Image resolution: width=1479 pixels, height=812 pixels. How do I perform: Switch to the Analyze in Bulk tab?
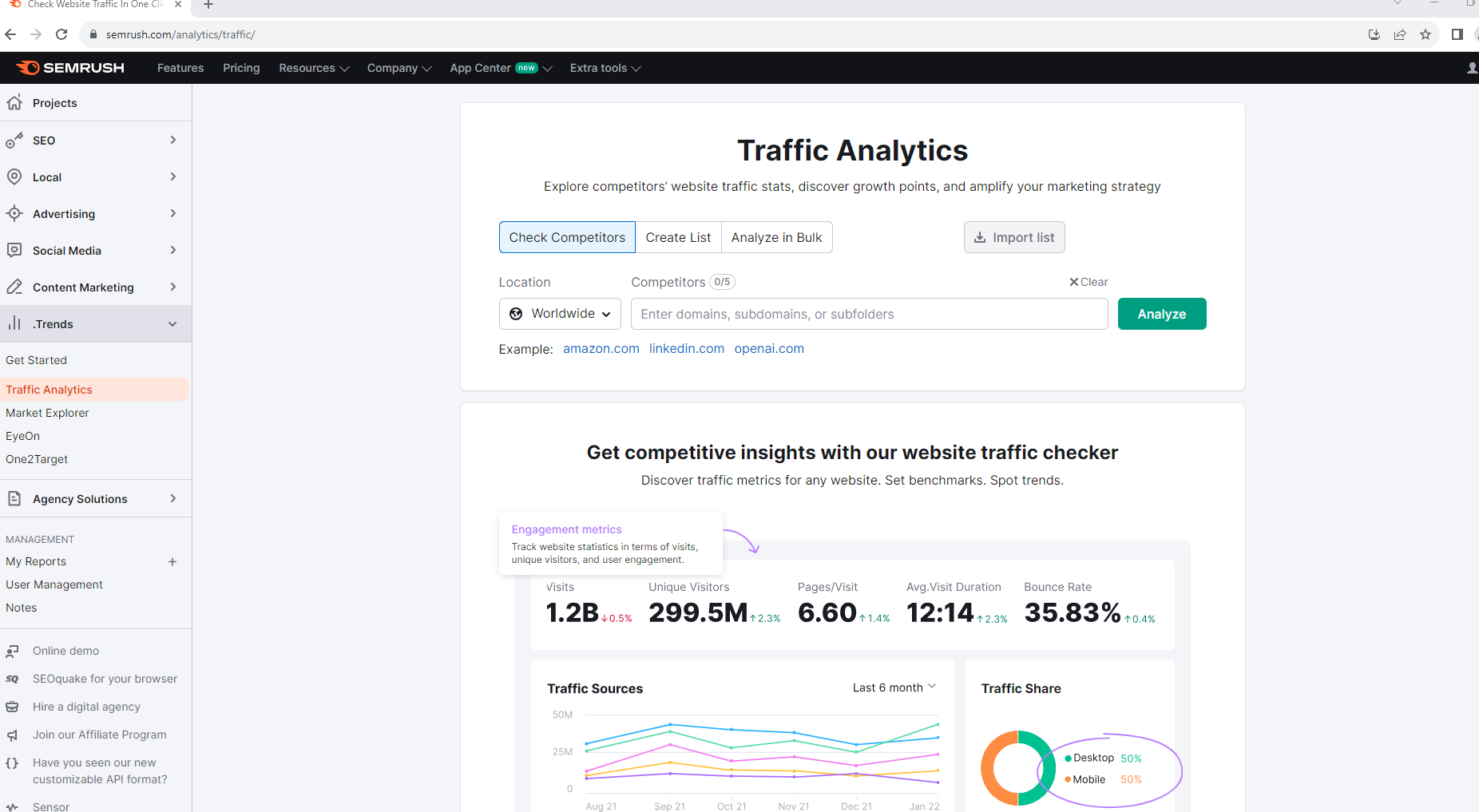[x=776, y=237]
